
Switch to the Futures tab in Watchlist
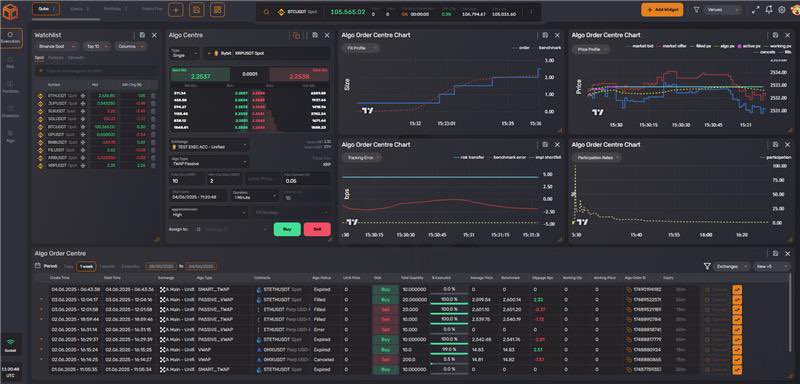coord(55,58)
